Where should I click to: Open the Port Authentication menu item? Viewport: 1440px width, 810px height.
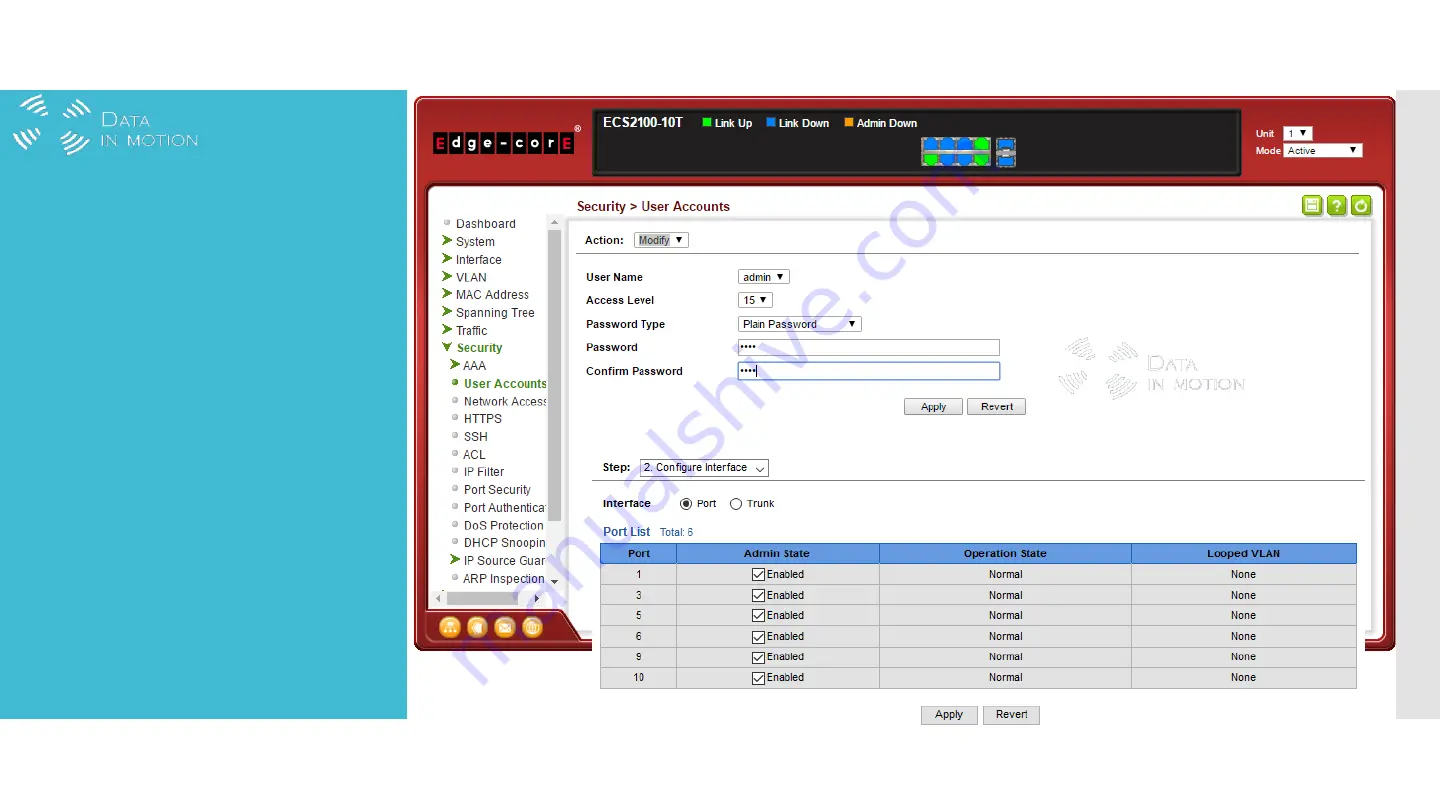(x=505, y=508)
